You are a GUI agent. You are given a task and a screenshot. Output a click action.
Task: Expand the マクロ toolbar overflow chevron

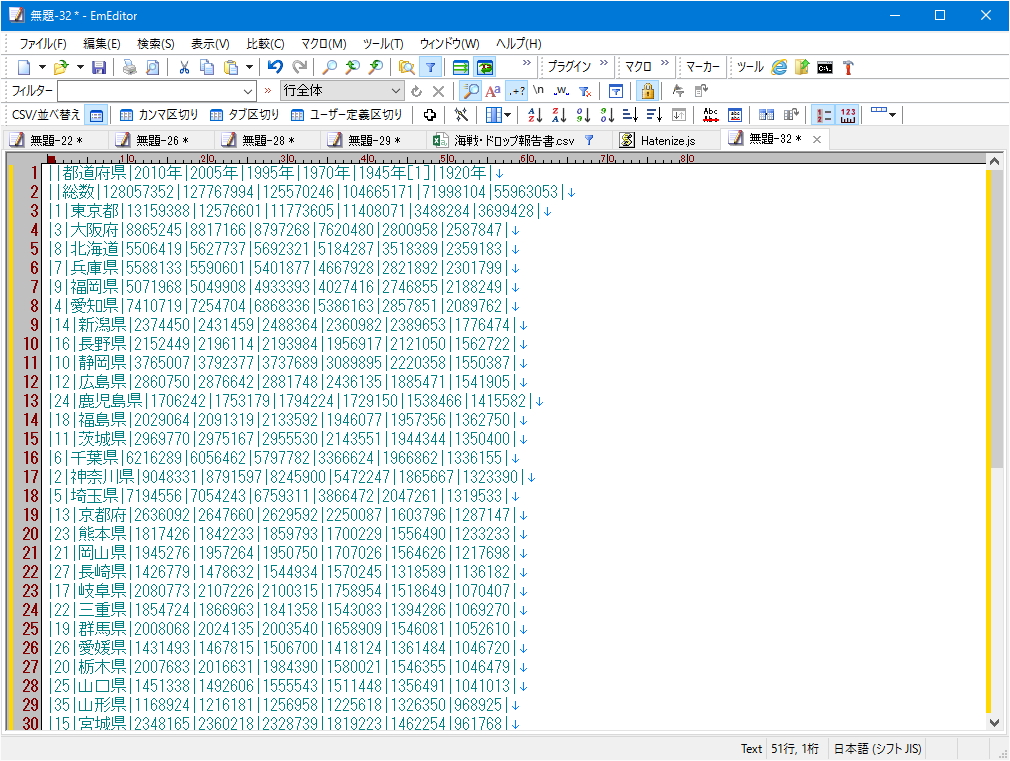pyautogui.click(x=664, y=63)
